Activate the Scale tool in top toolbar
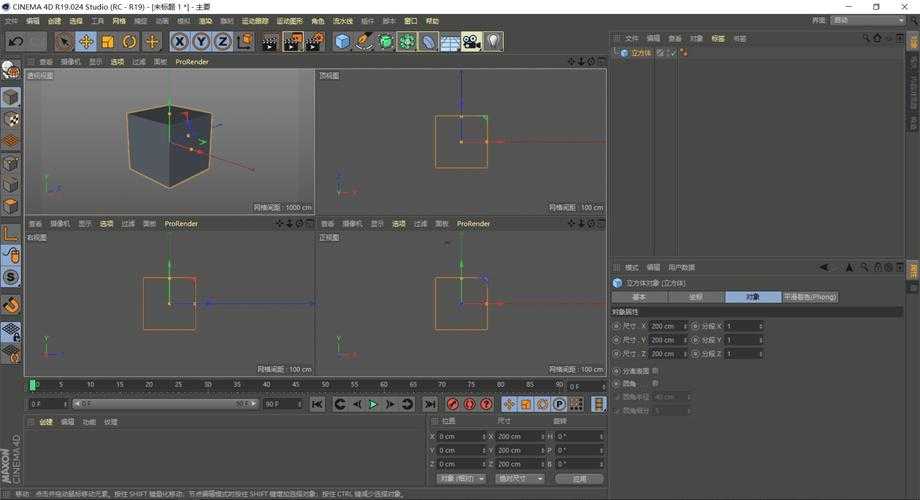 tap(107, 42)
